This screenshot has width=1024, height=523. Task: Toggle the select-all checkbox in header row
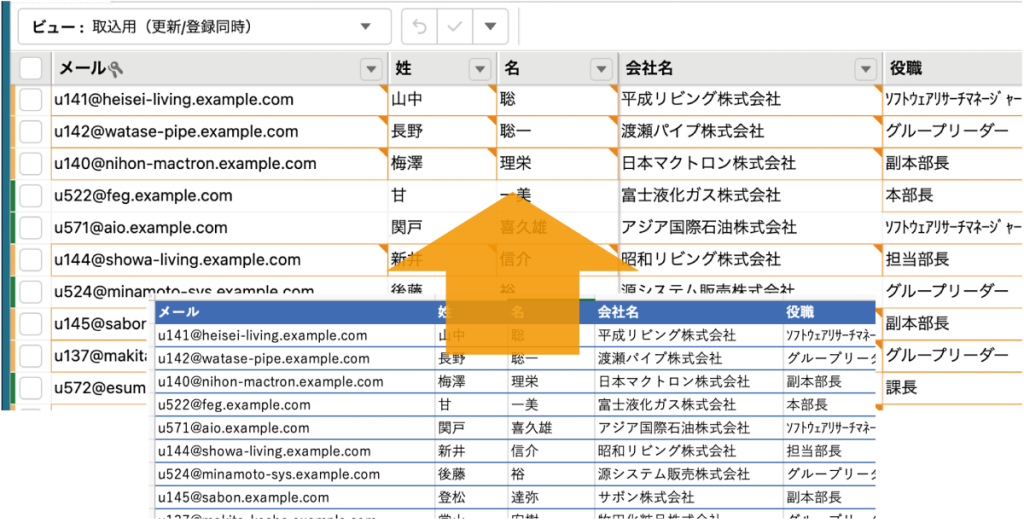(x=31, y=68)
